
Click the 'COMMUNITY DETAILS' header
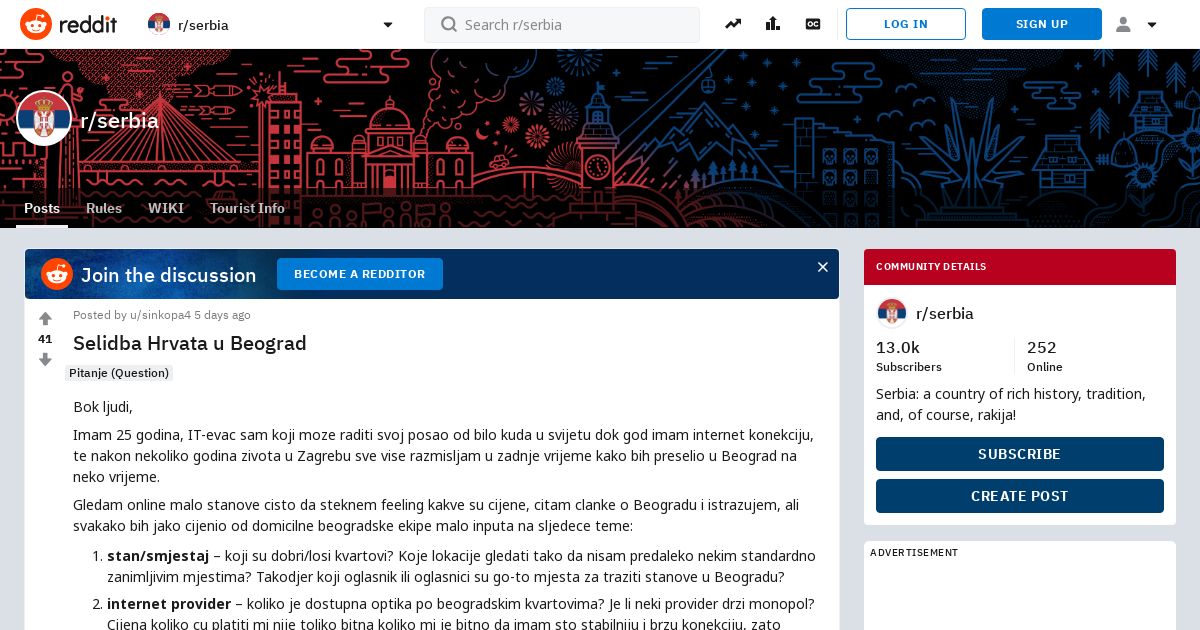coord(931,267)
